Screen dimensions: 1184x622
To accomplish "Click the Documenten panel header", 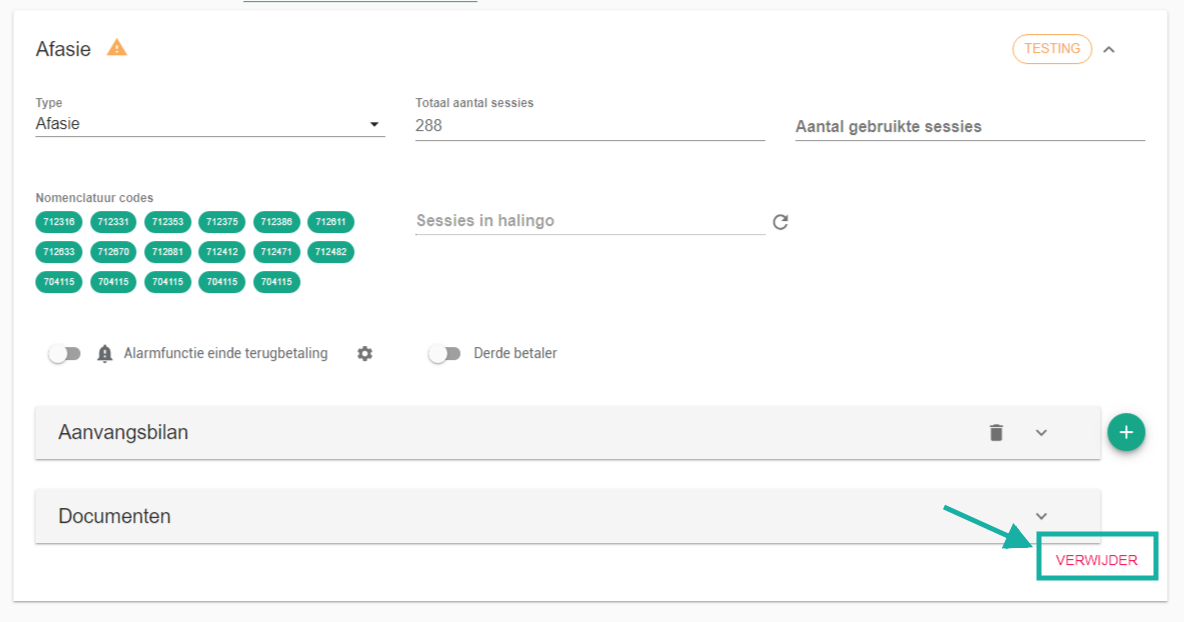I will [x=400, y=516].
